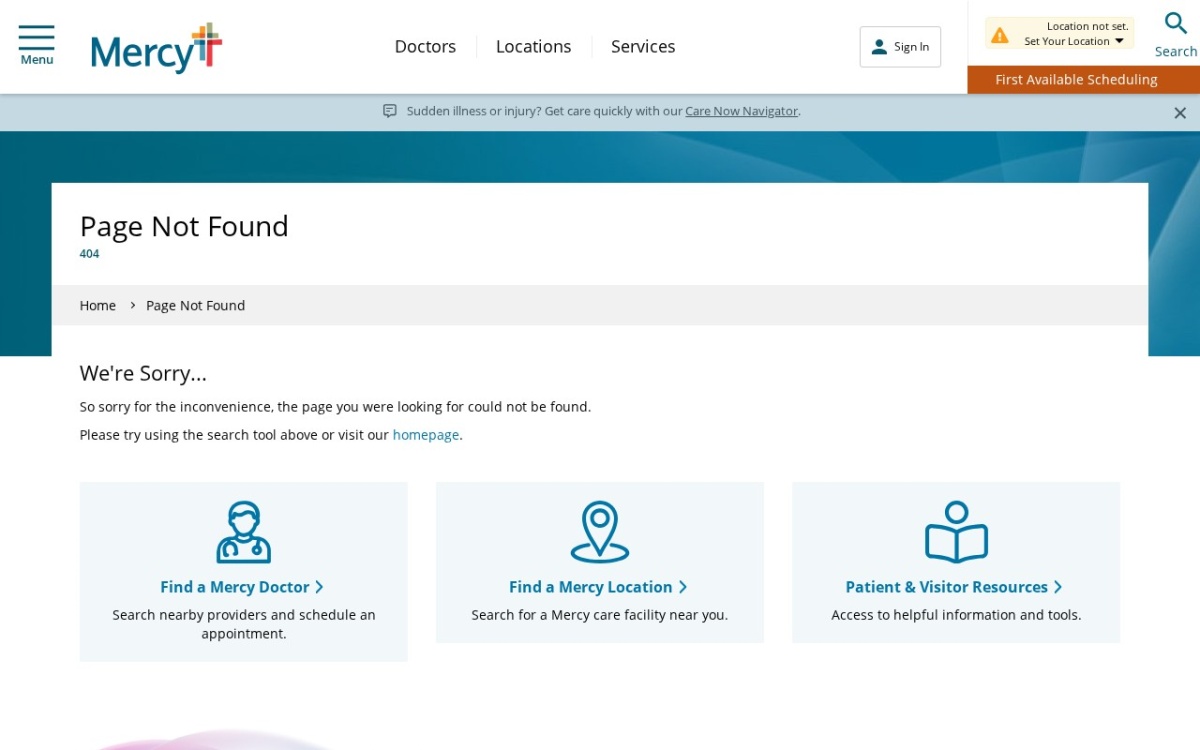The height and width of the screenshot is (750, 1200).
Task: Click the We're Sorry heading
Action: tap(143, 373)
